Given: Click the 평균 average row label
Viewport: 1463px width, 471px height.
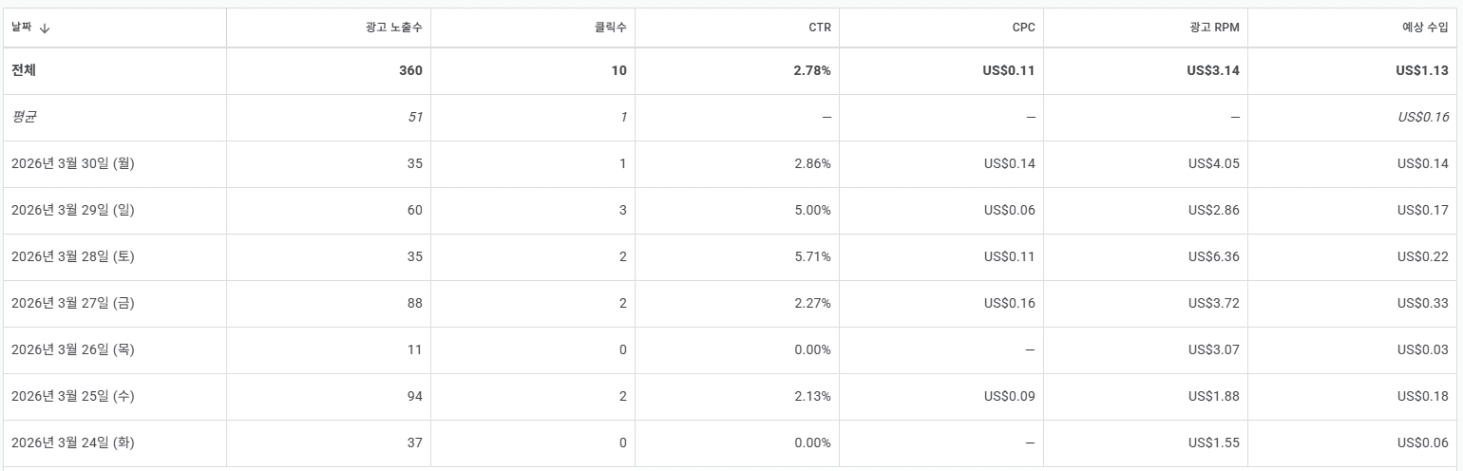Looking at the screenshot, I should click(23, 118).
